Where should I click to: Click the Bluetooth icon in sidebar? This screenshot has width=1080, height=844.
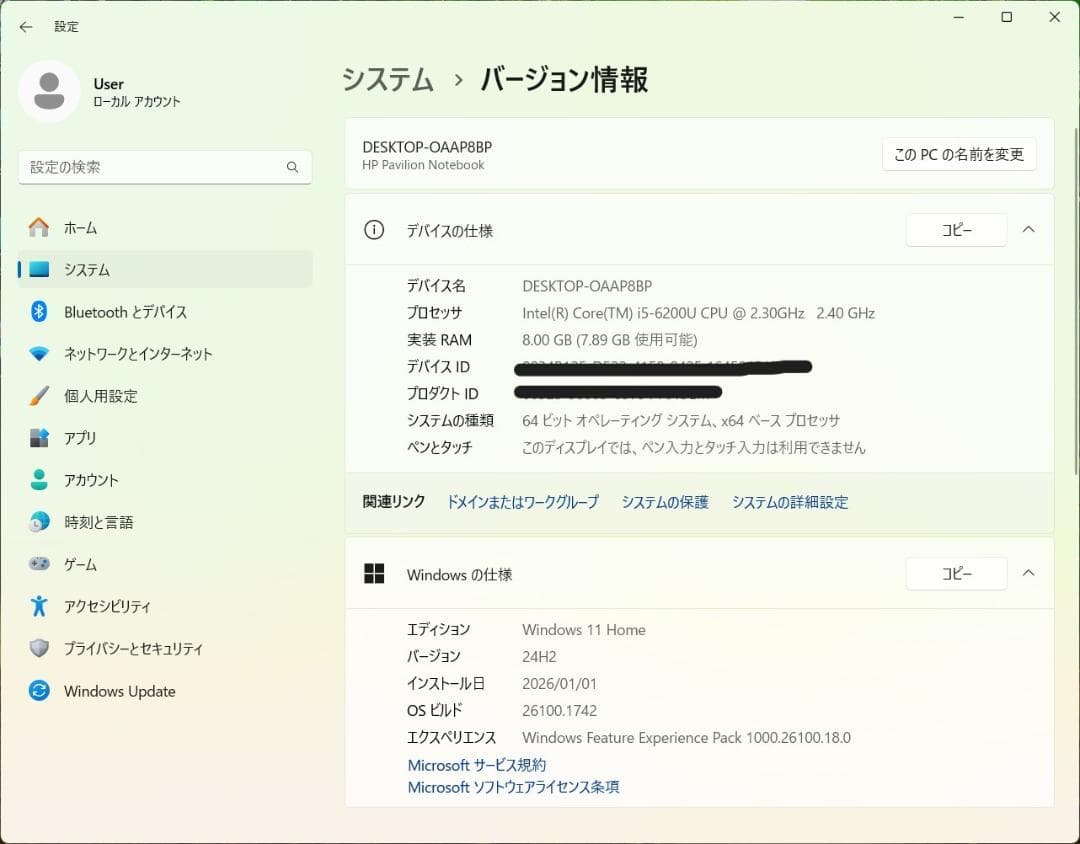pos(39,311)
